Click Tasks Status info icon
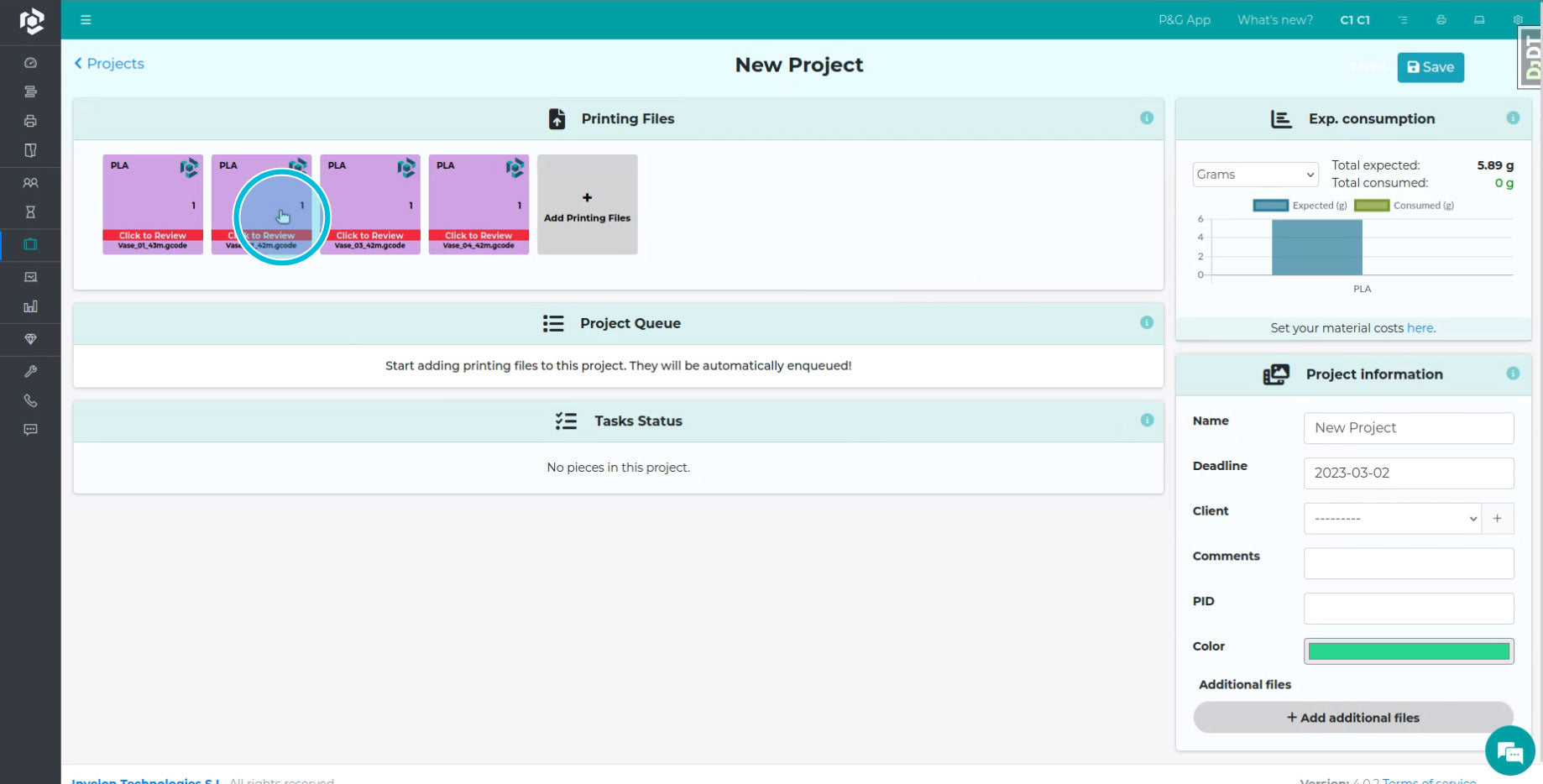Image resolution: width=1543 pixels, height=784 pixels. tap(1147, 420)
